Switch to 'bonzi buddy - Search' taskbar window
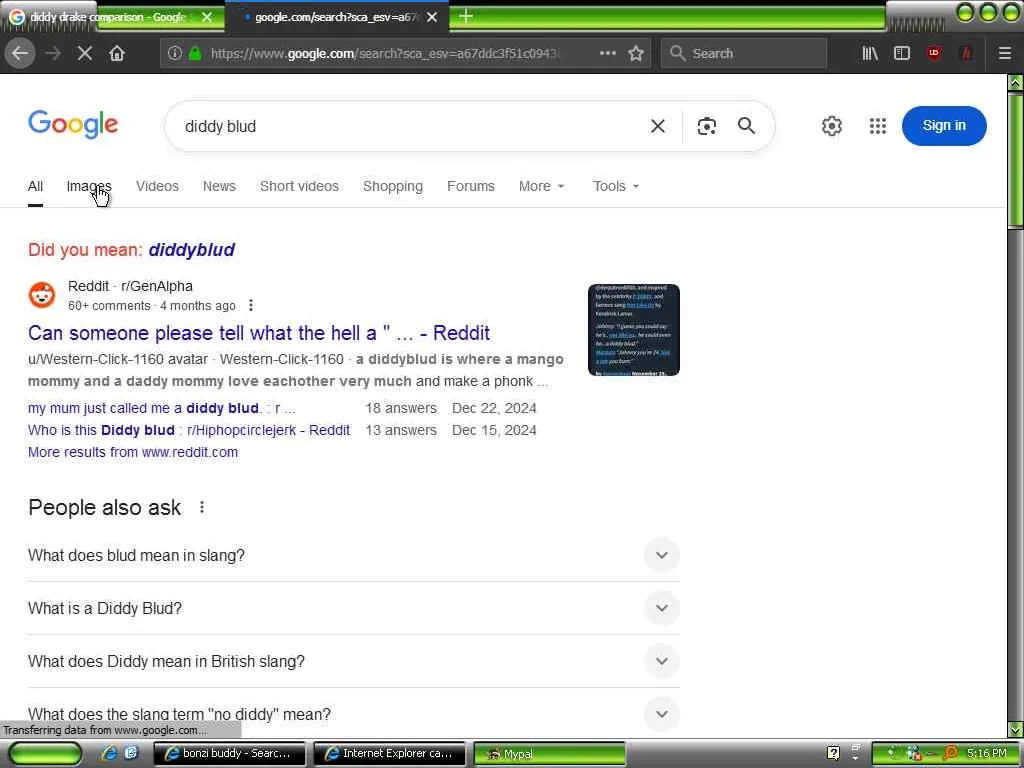This screenshot has width=1024, height=768. coord(229,753)
